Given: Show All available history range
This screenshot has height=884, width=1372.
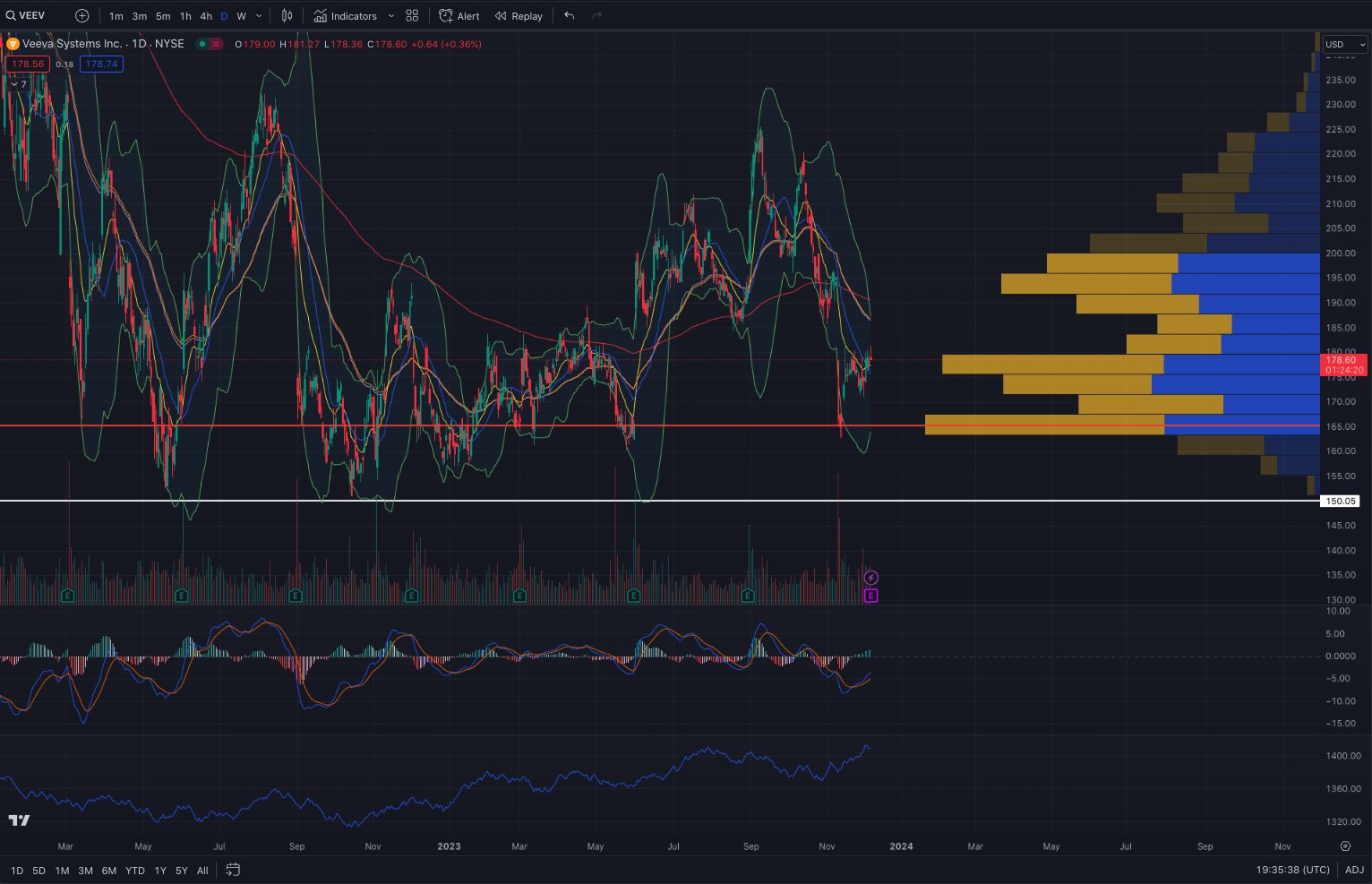Looking at the screenshot, I should (202, 871).
